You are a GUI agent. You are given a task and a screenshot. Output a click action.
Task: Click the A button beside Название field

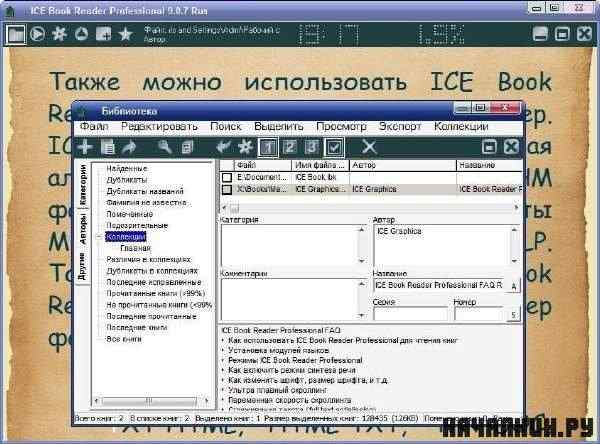point(514,286)
